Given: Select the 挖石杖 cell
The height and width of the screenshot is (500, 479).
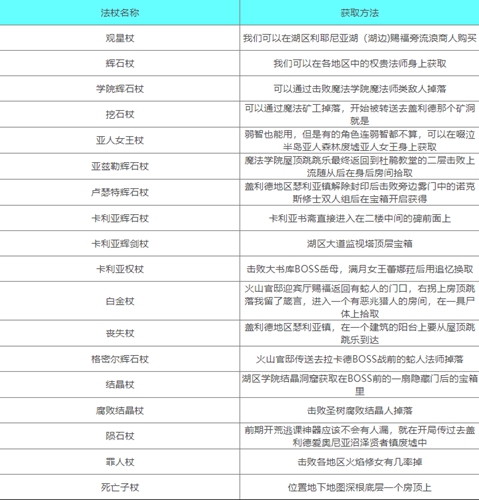Looking at the screenshot, I should (120, 114).
